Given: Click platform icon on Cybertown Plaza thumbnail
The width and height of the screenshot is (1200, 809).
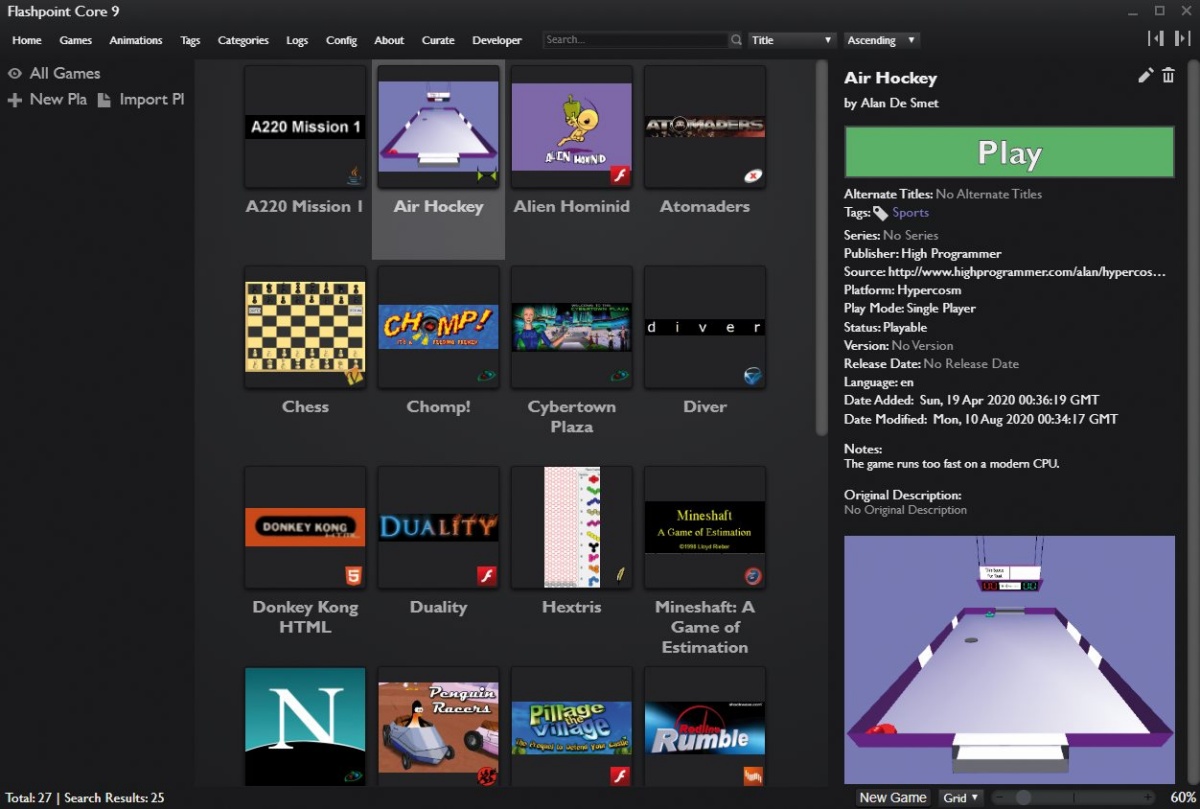Looking at the screenshot, I should (620, 377).
